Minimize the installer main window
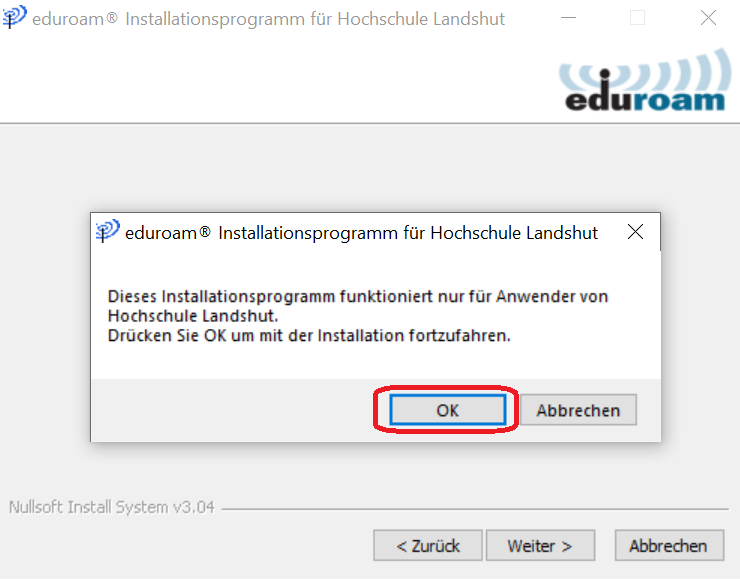This screenshot has width=740, height=579. pyautogui.click(x=568, y=18)
